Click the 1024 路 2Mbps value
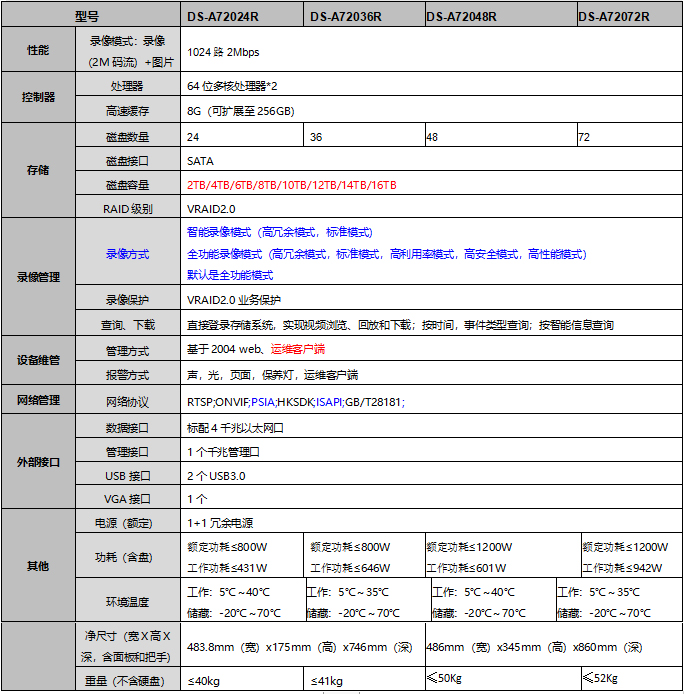684x694 pixels. [x=223, y=52]
